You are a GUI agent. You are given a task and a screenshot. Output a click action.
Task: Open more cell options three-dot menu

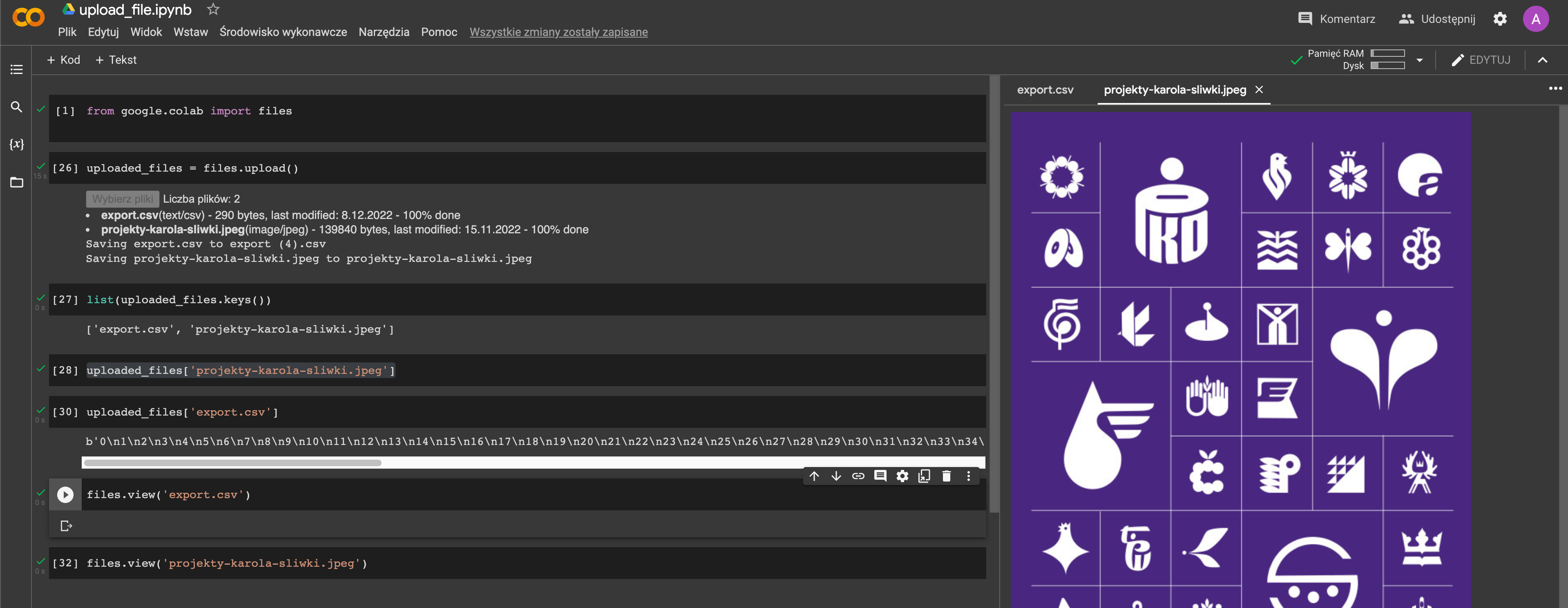tap(968, 476)
